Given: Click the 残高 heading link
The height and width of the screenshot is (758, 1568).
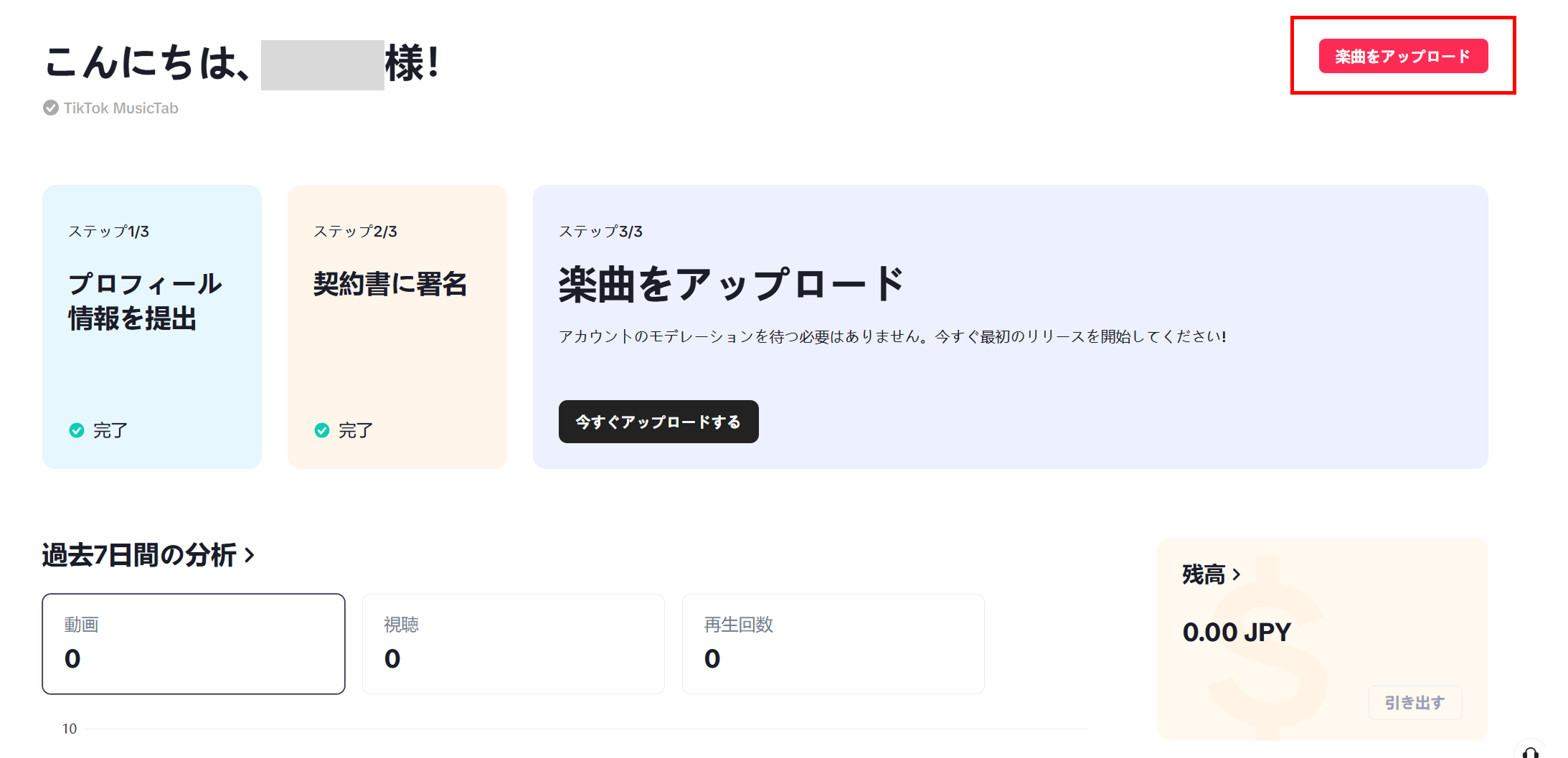Looking at the screenshot, I should 1204,574.
